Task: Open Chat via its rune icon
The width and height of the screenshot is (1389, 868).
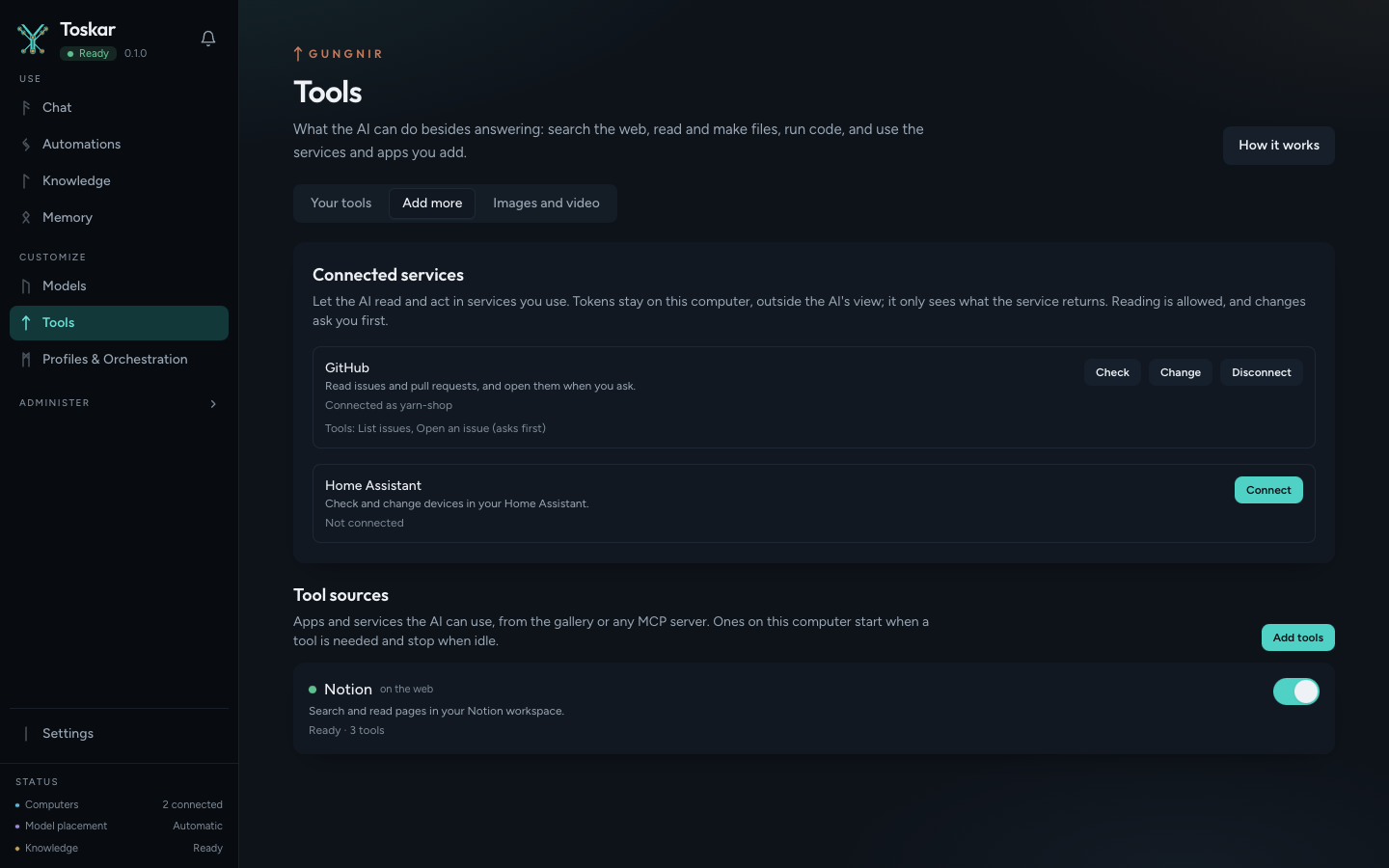Action: pyautogui.click(x=26, y=108)
